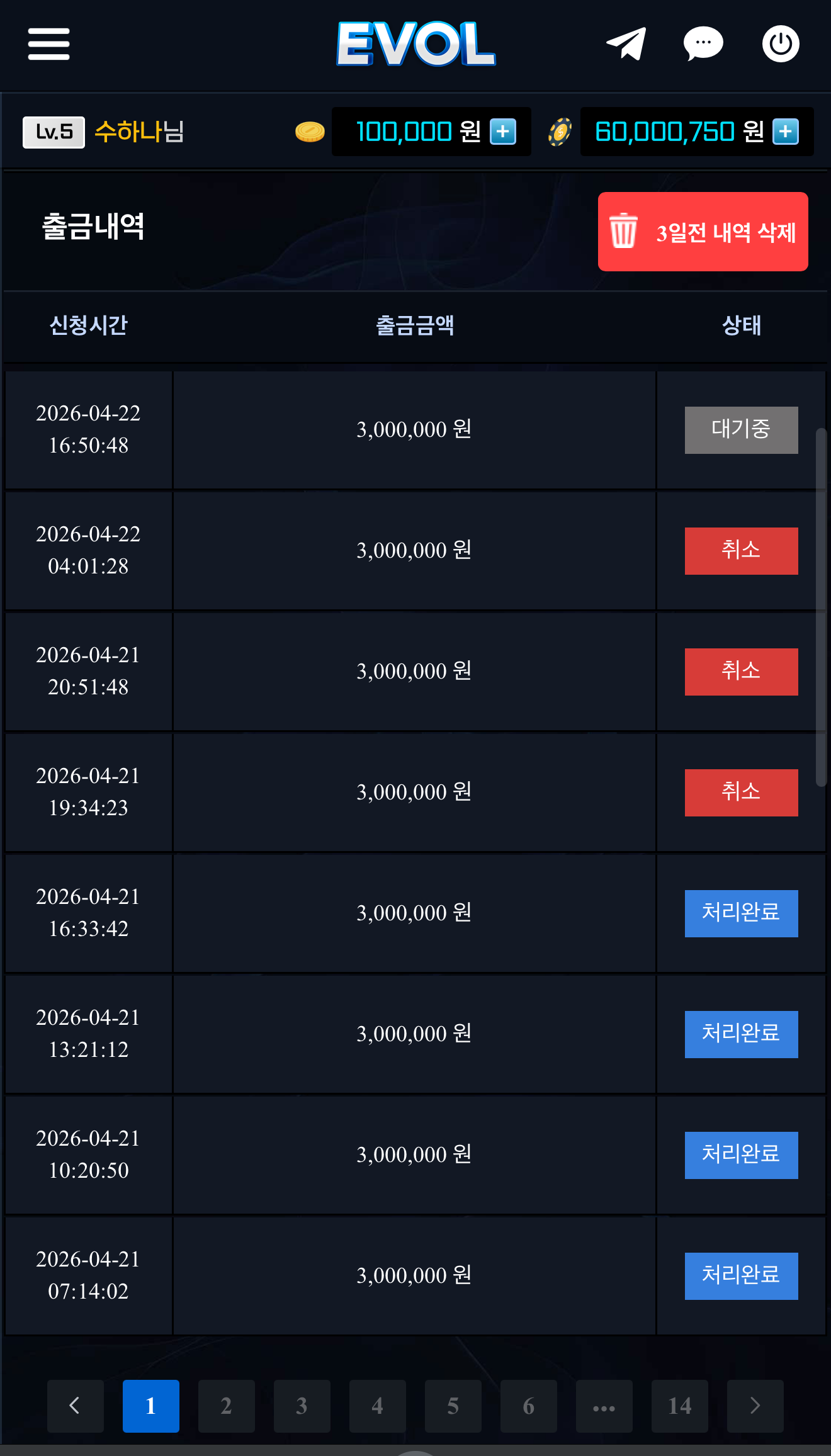The width and height of the screenshot is (831, 1456).
Task: Click the vertical scrollbar on the right
Action: (x=821, y=607)
